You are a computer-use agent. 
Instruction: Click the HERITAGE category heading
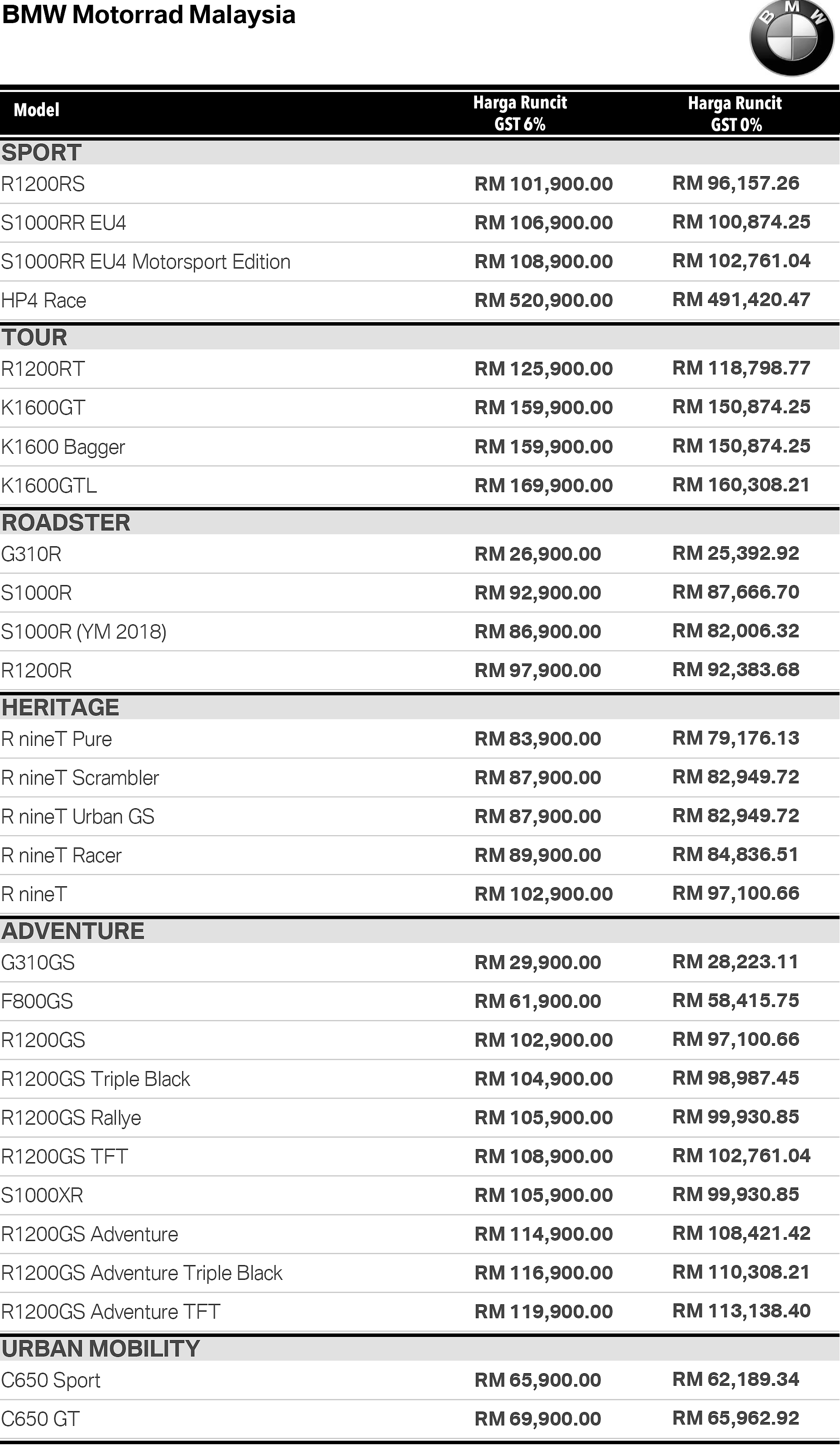pyautogui.click(x=60, y=707)
